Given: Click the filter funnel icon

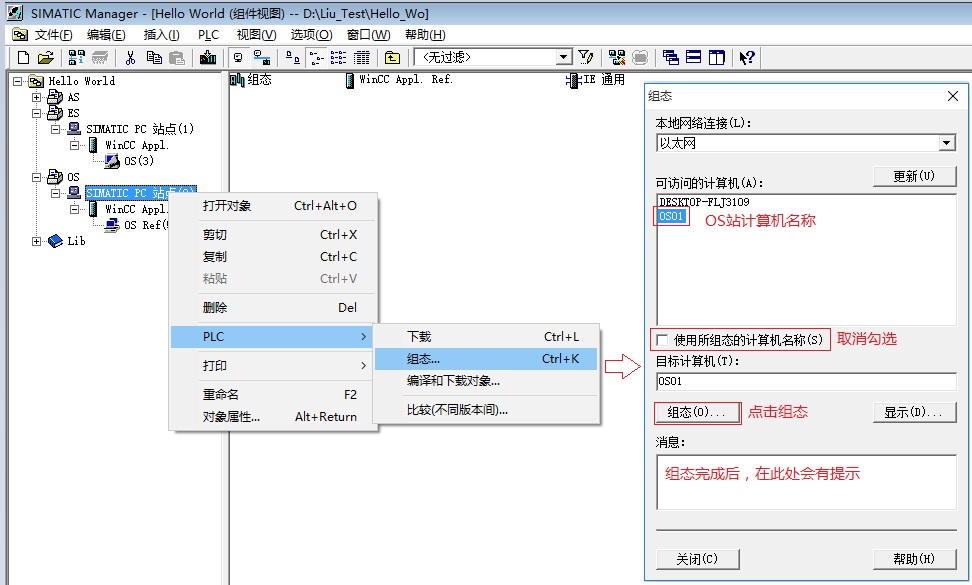Looking at the screenshot, I should pos(586,58).
